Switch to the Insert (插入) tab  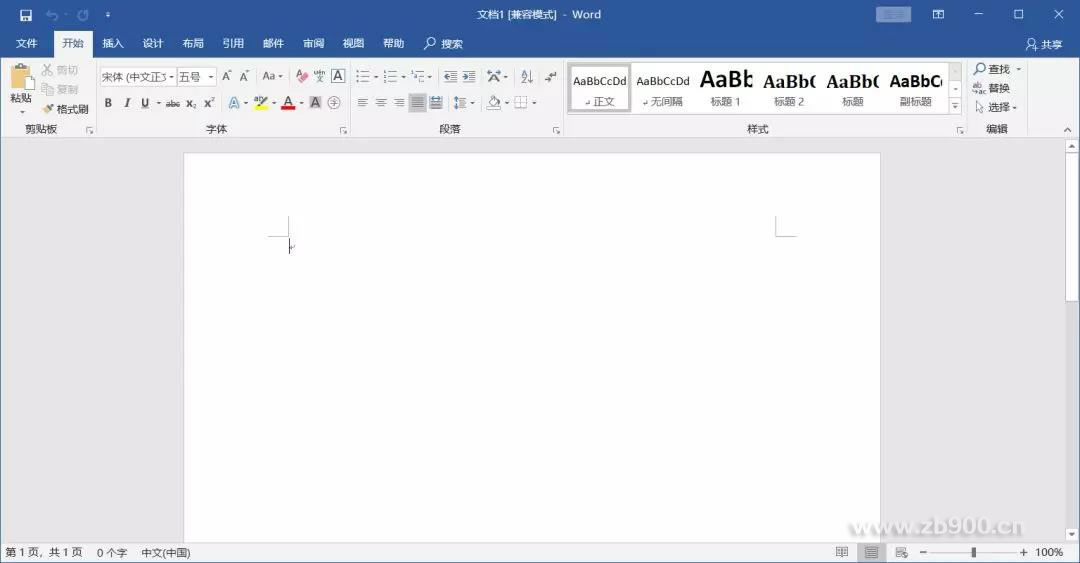113,43
